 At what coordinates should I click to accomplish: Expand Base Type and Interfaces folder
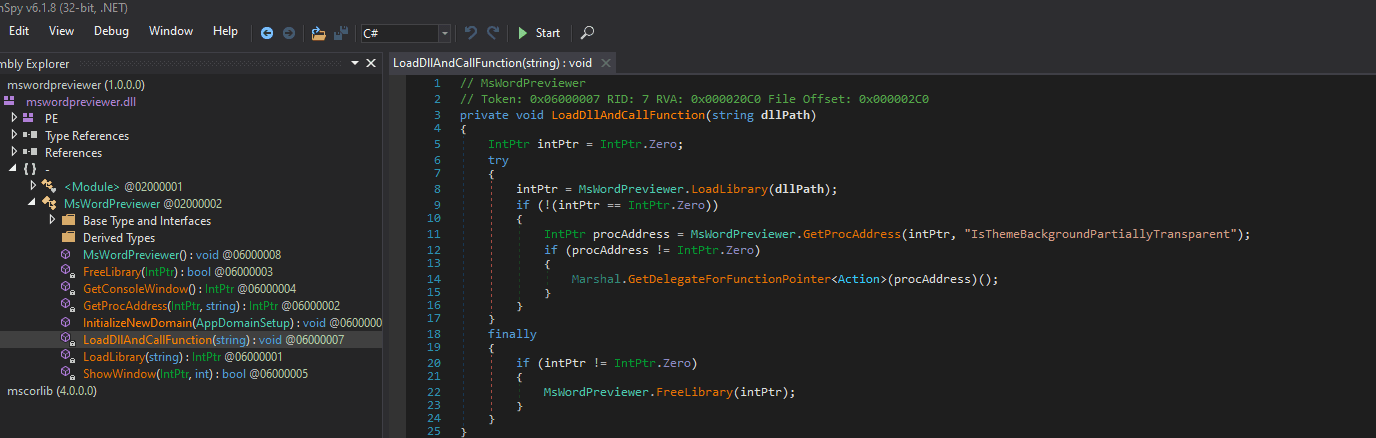(x=52, y=220)
